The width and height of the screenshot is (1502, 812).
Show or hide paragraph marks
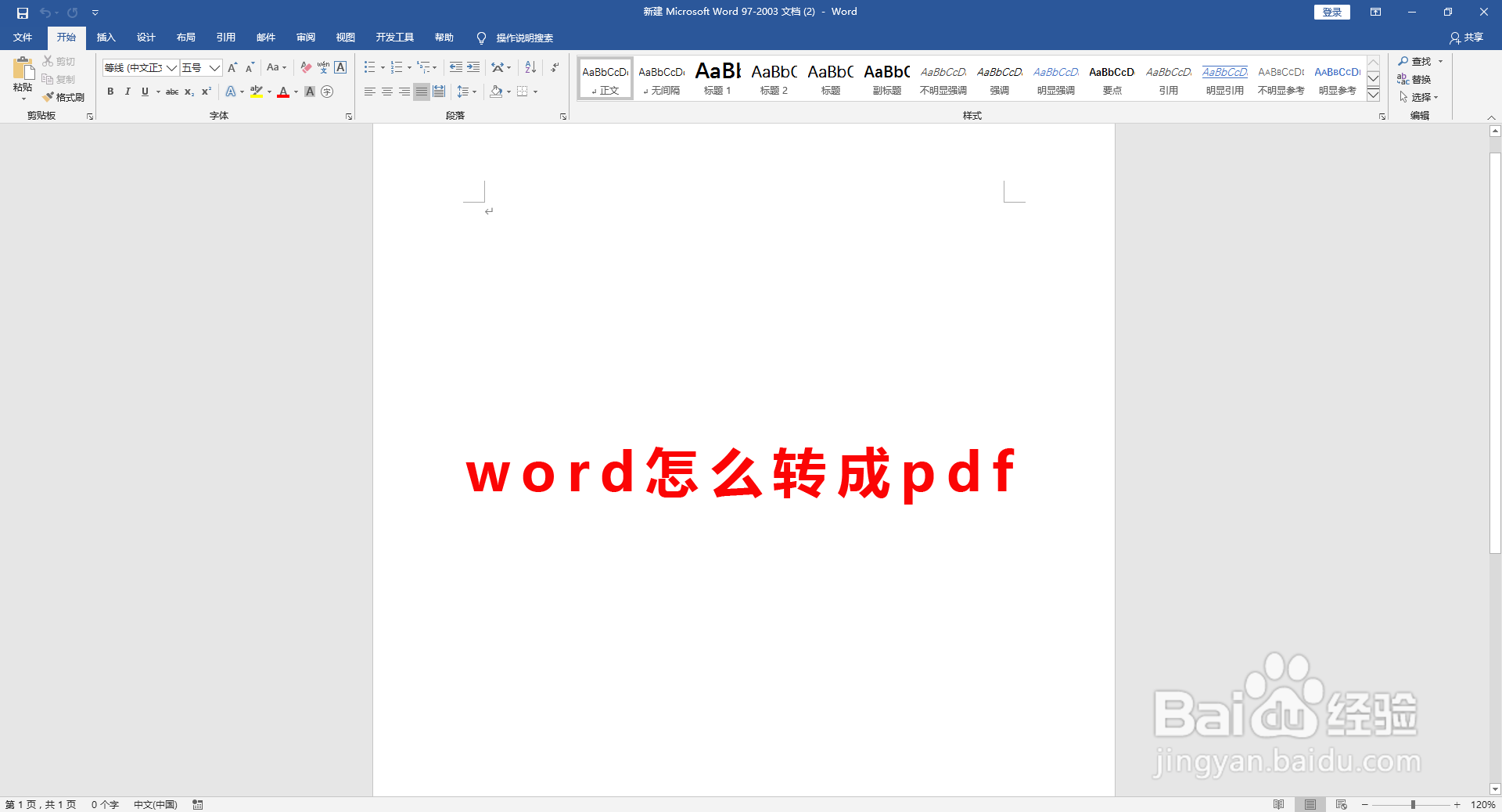click(555, 67)
